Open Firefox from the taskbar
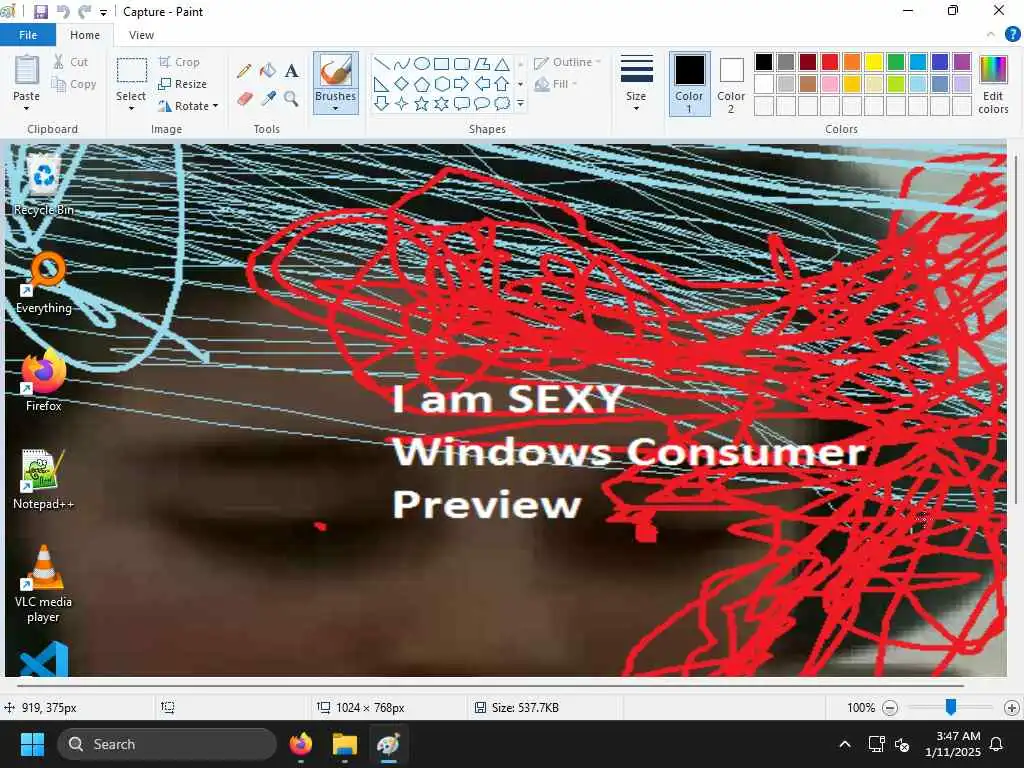1024x768 pixels. coord(300,744)
